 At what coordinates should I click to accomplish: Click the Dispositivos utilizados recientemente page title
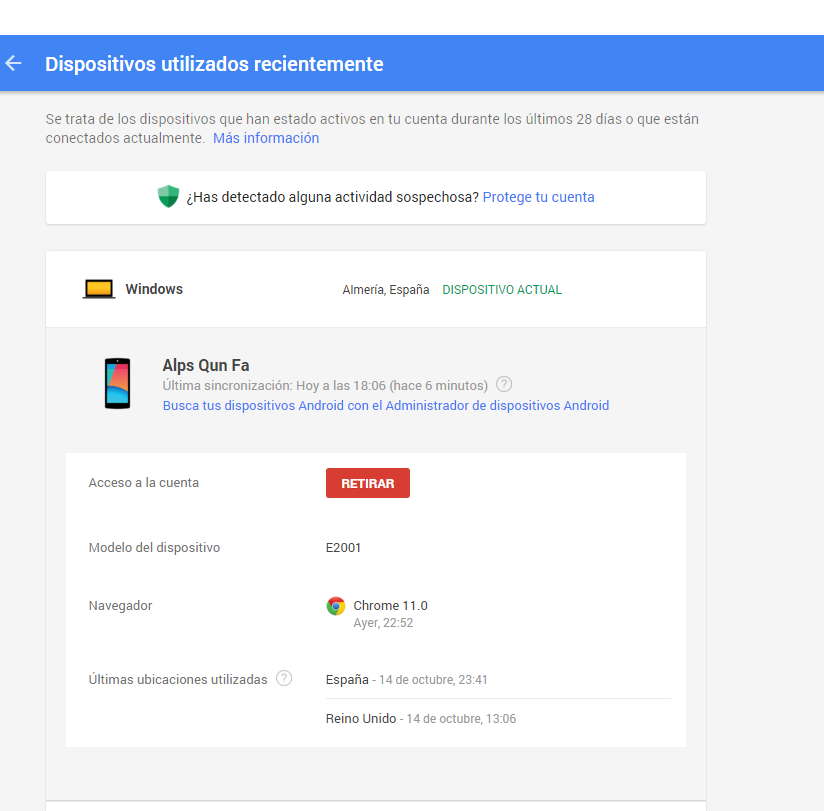pyautogui.click(x=214, y=64)
